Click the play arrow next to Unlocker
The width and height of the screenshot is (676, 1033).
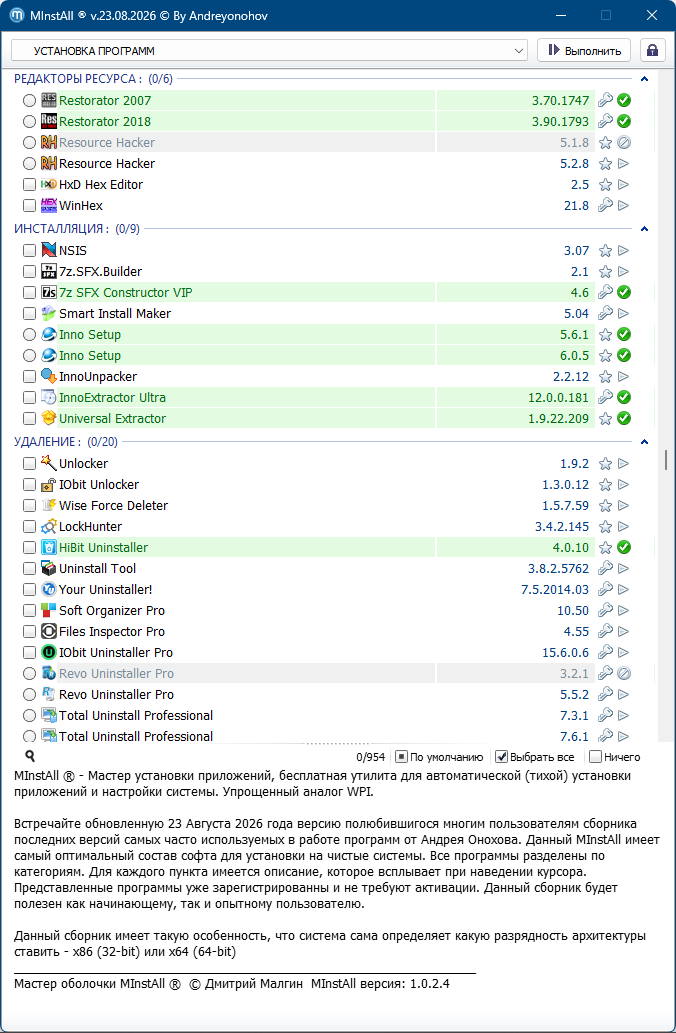(x=623, y=464)
